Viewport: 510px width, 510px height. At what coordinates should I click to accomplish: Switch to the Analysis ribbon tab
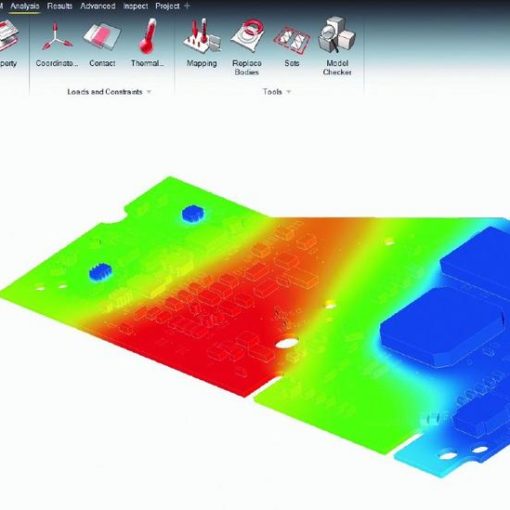click(x=25, y=6)
